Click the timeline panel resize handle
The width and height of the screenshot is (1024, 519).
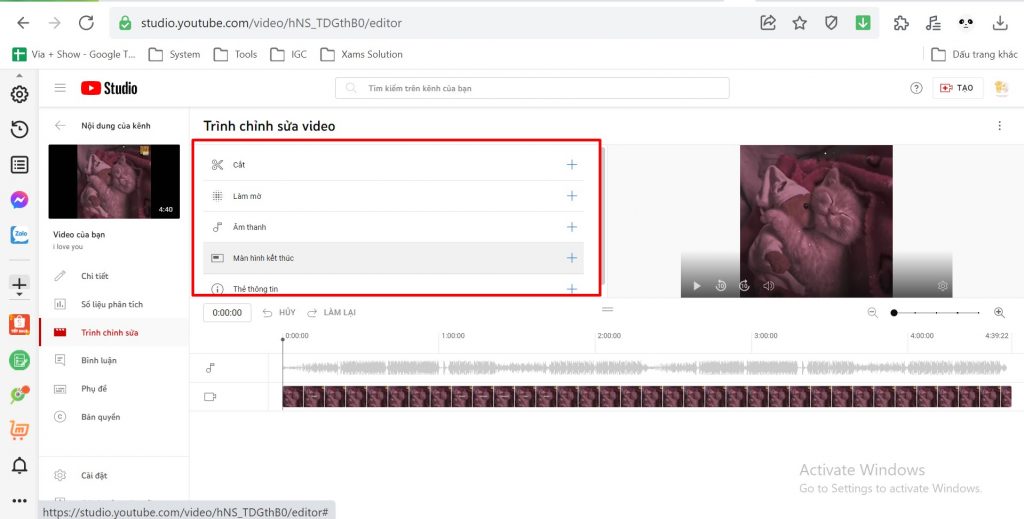(x=607, y=309)
